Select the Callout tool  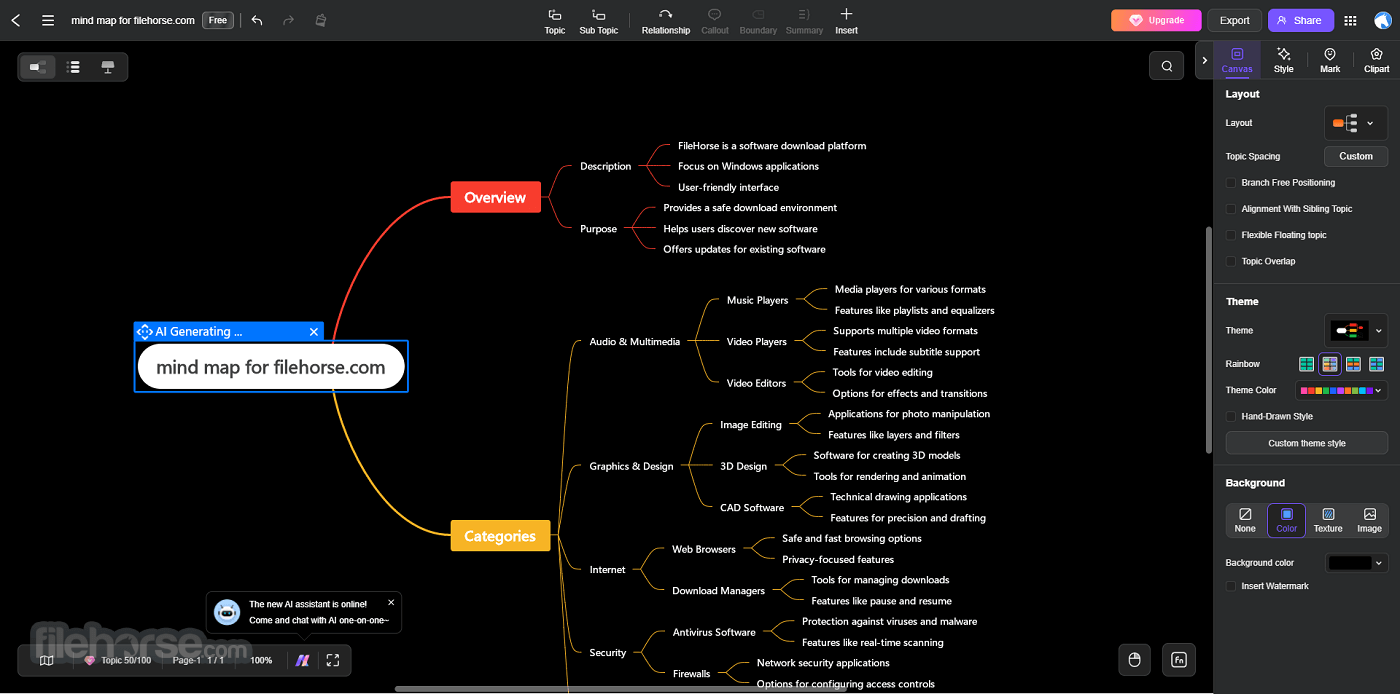[715, 21]
